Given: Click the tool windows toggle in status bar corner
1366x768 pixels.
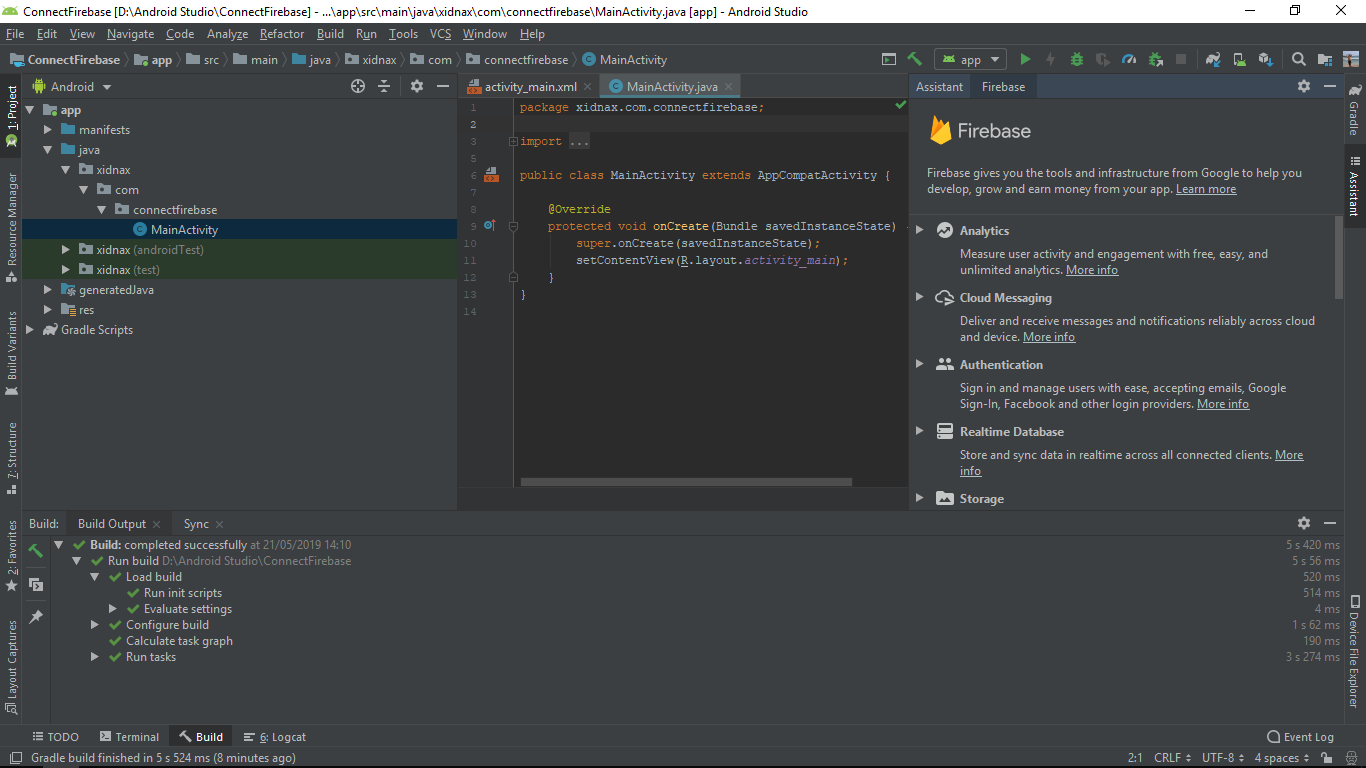Looking at the screenshot, I should (14, 758).
